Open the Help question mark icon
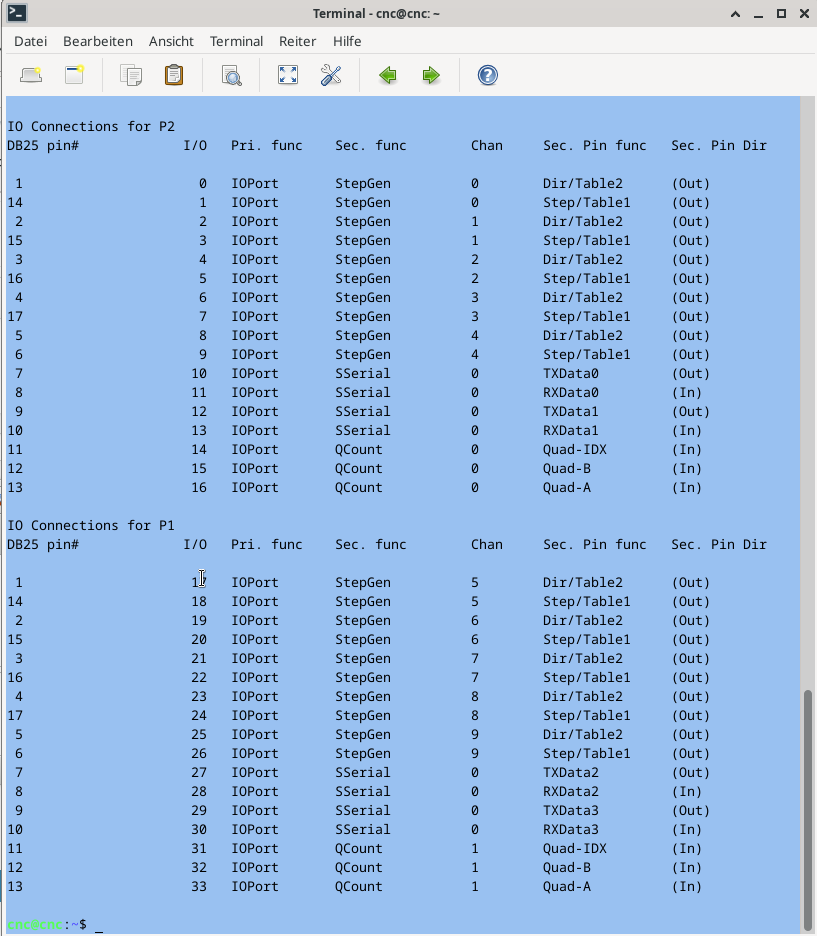Screen dimensions: 817x936 coord(488,75)
